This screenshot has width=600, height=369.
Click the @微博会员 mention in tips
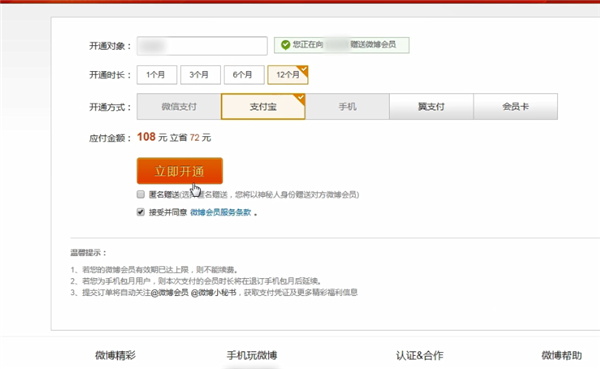click(170, 293)
